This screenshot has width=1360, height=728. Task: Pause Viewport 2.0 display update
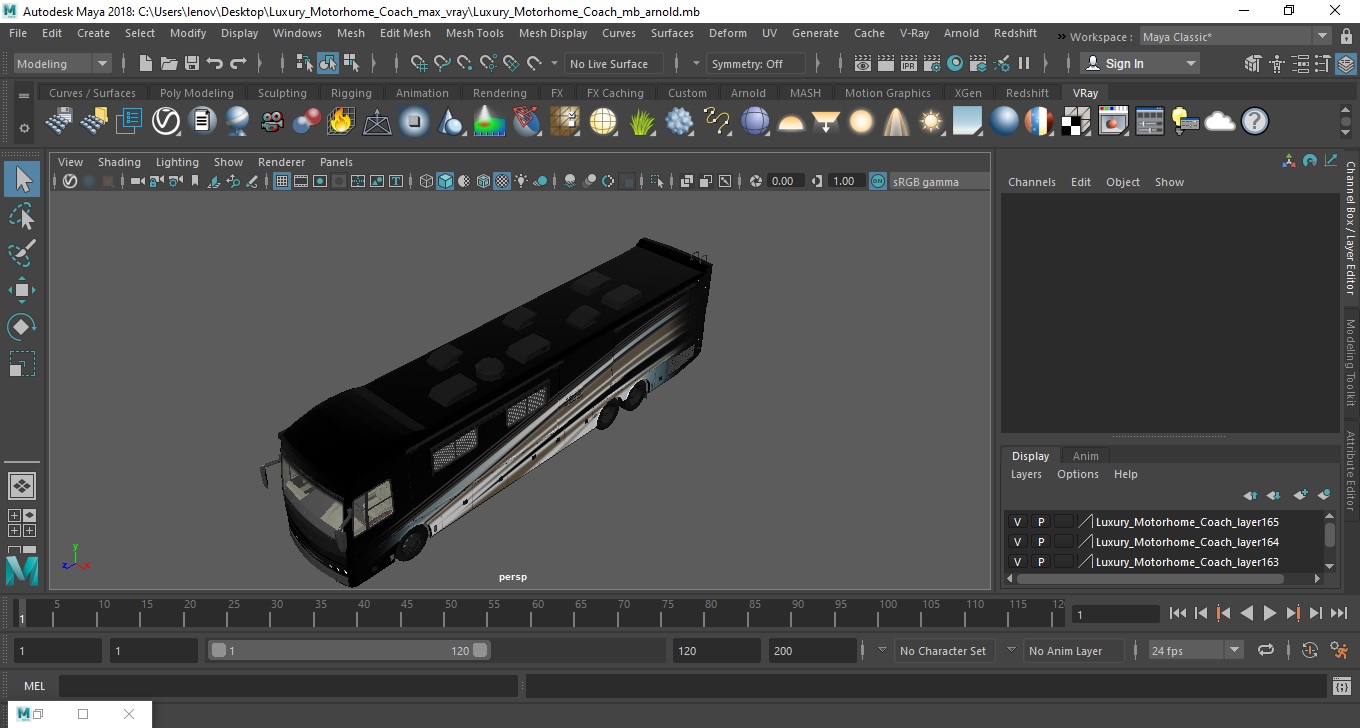pos(1024,63)
